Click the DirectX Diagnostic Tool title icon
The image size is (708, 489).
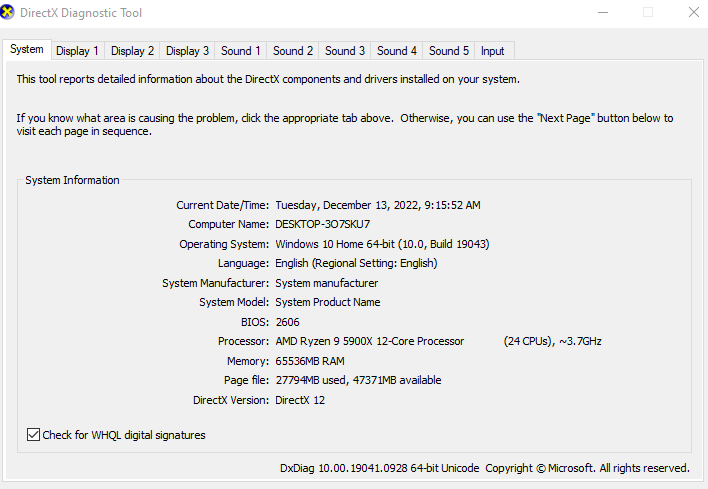click(x=10, y=13)
